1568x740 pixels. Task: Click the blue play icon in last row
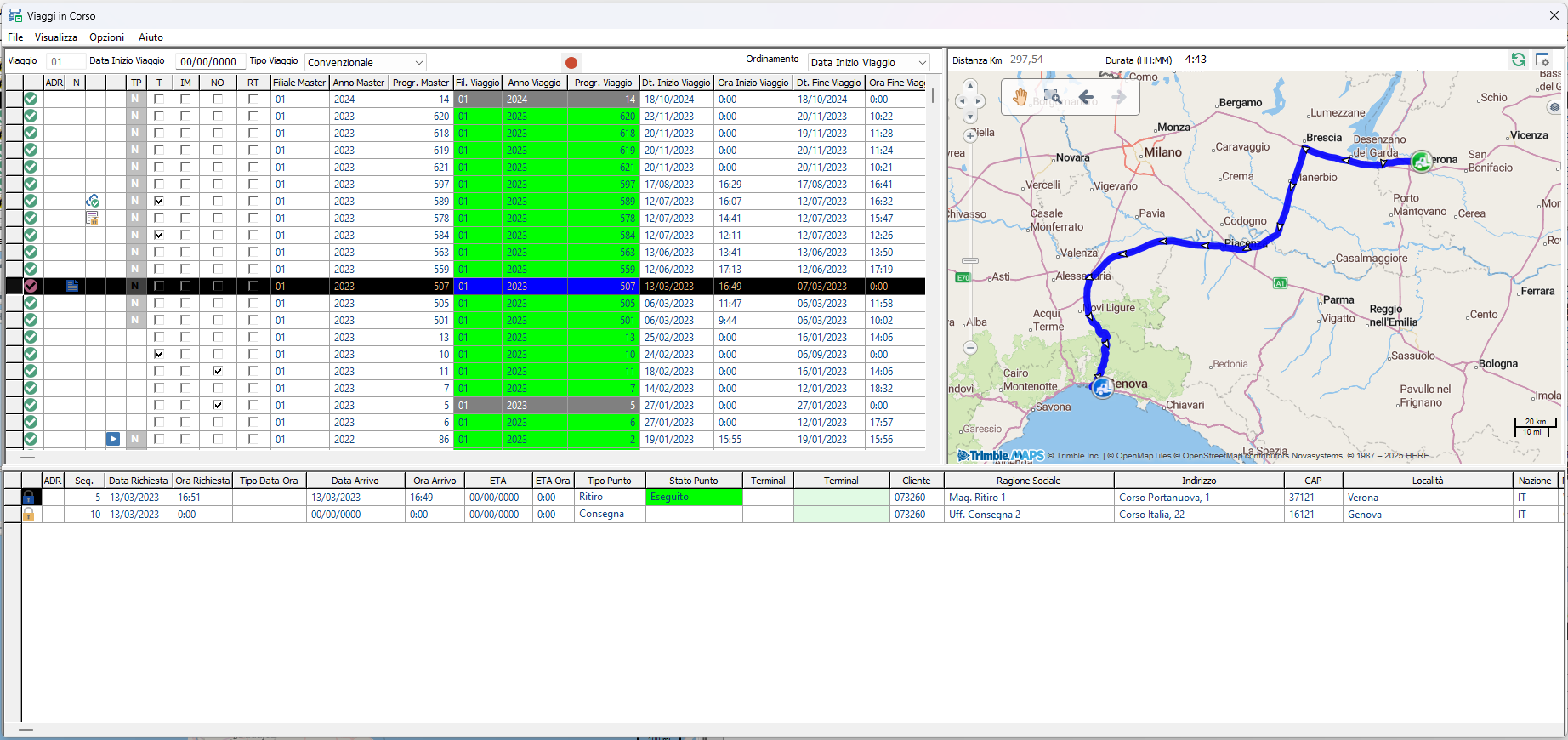tap(113, 439)
